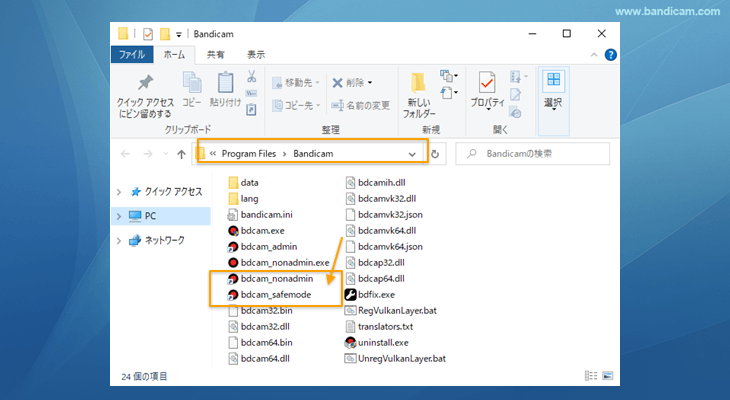Open the blue Help question icon

(x=610, y=55)
